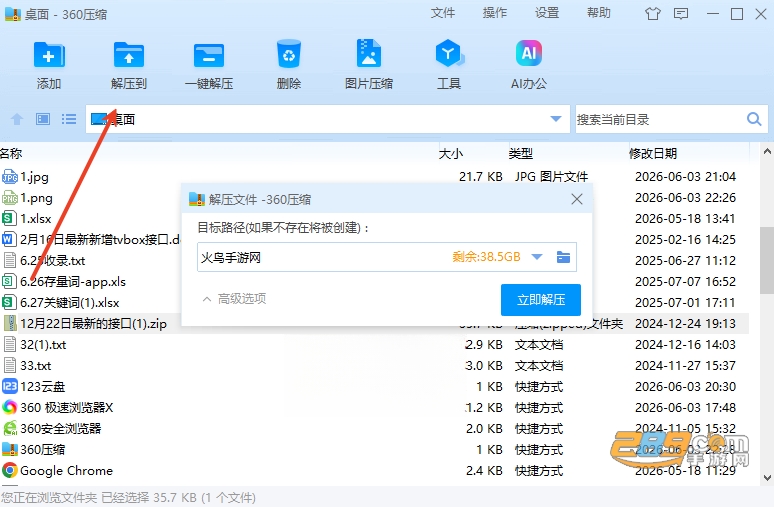Open the 文件 (File) menu
The height and width of the screenshot is (507, 774).
coord(443,13)
